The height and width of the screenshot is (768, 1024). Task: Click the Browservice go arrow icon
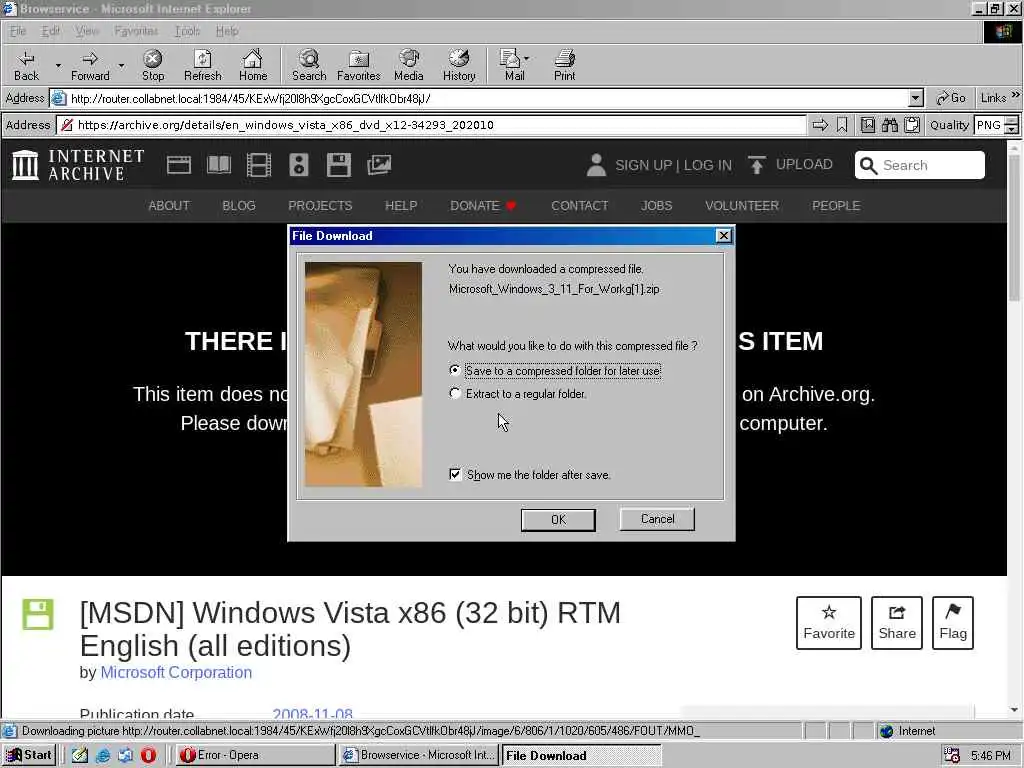click(x=820, y=125)
